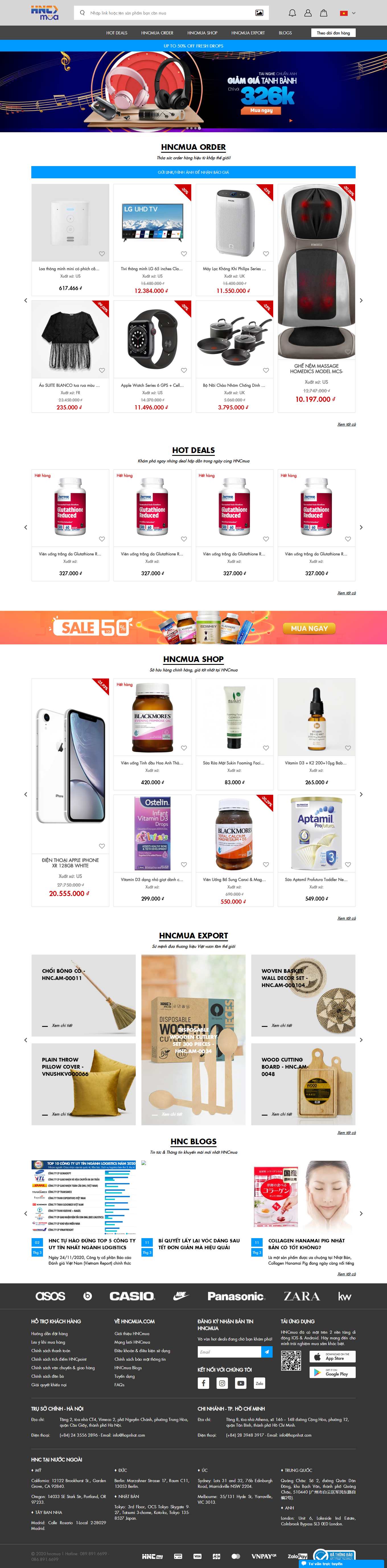The width and height of the screenshot is (387, 1568).
Task: Click previous arrow in HOT DEALS carousel
Action: (x=26, y=527)
